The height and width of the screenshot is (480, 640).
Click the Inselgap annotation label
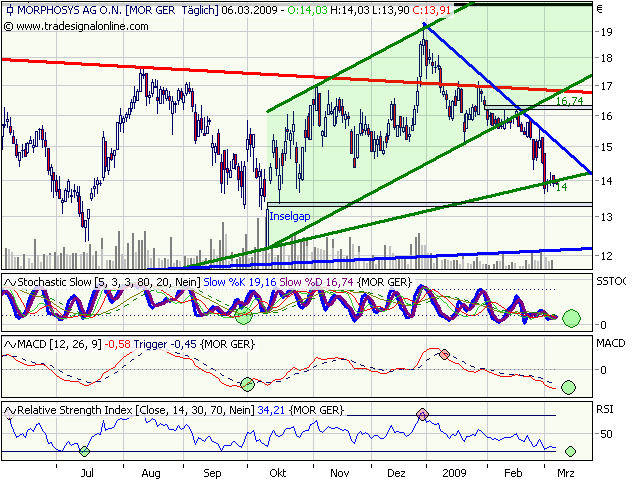[288, 215]
